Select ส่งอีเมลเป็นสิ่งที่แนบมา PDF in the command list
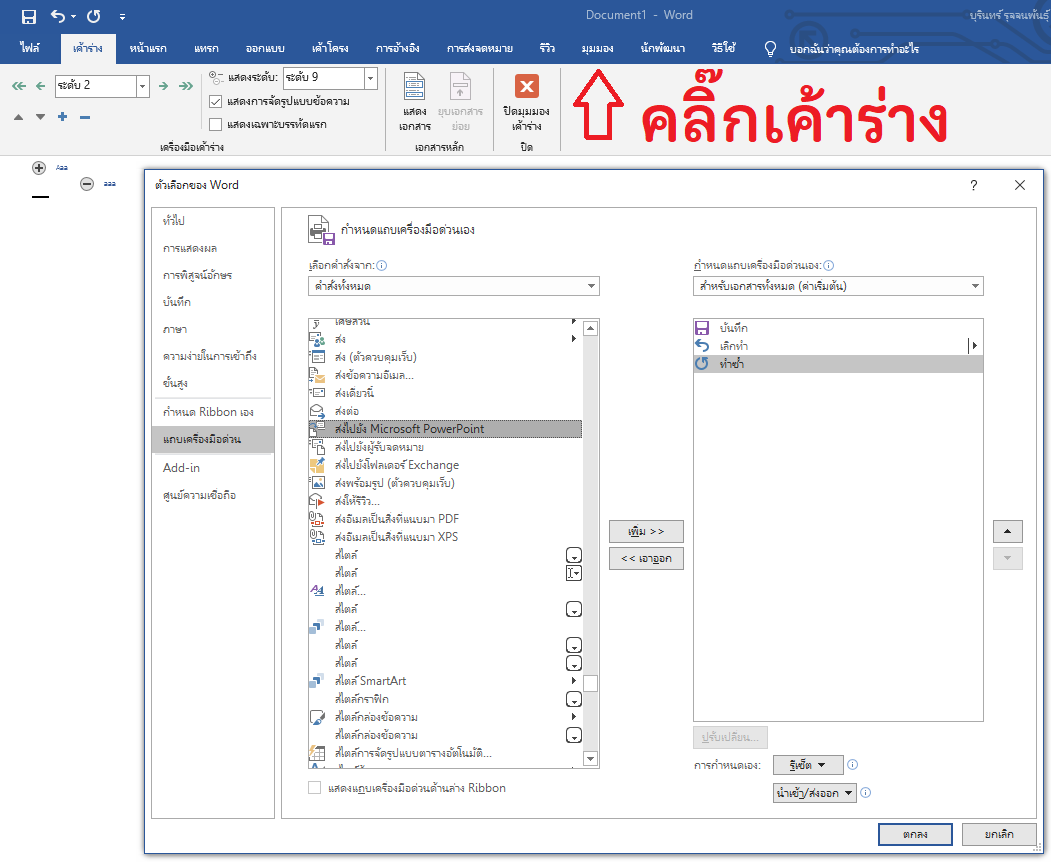Screen dimensions: 1051x866 click(x=397, y=519)
